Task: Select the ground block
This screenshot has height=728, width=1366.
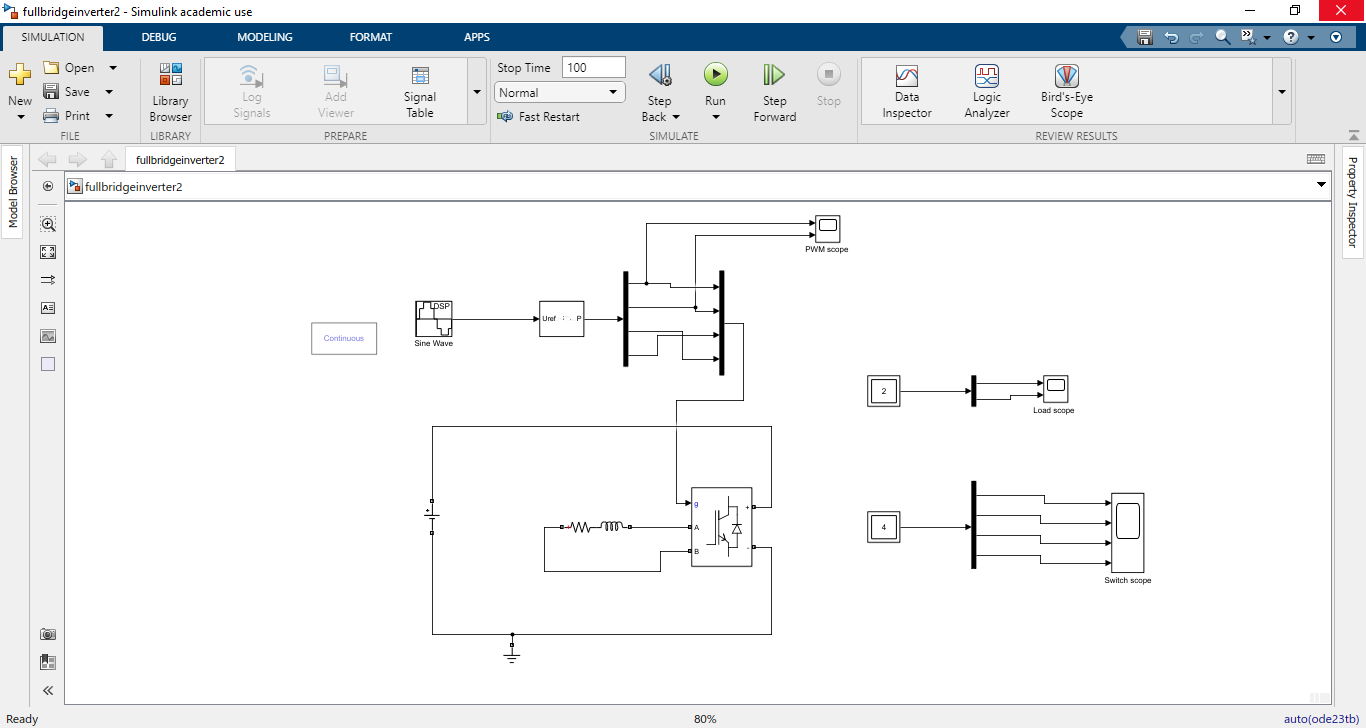Action: click(512, 651)
